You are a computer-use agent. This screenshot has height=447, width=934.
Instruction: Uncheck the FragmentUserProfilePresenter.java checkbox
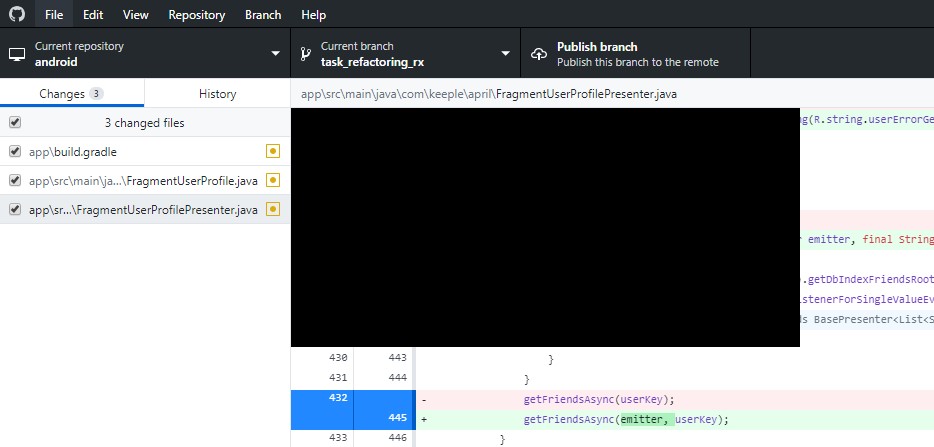click(15, 209)
